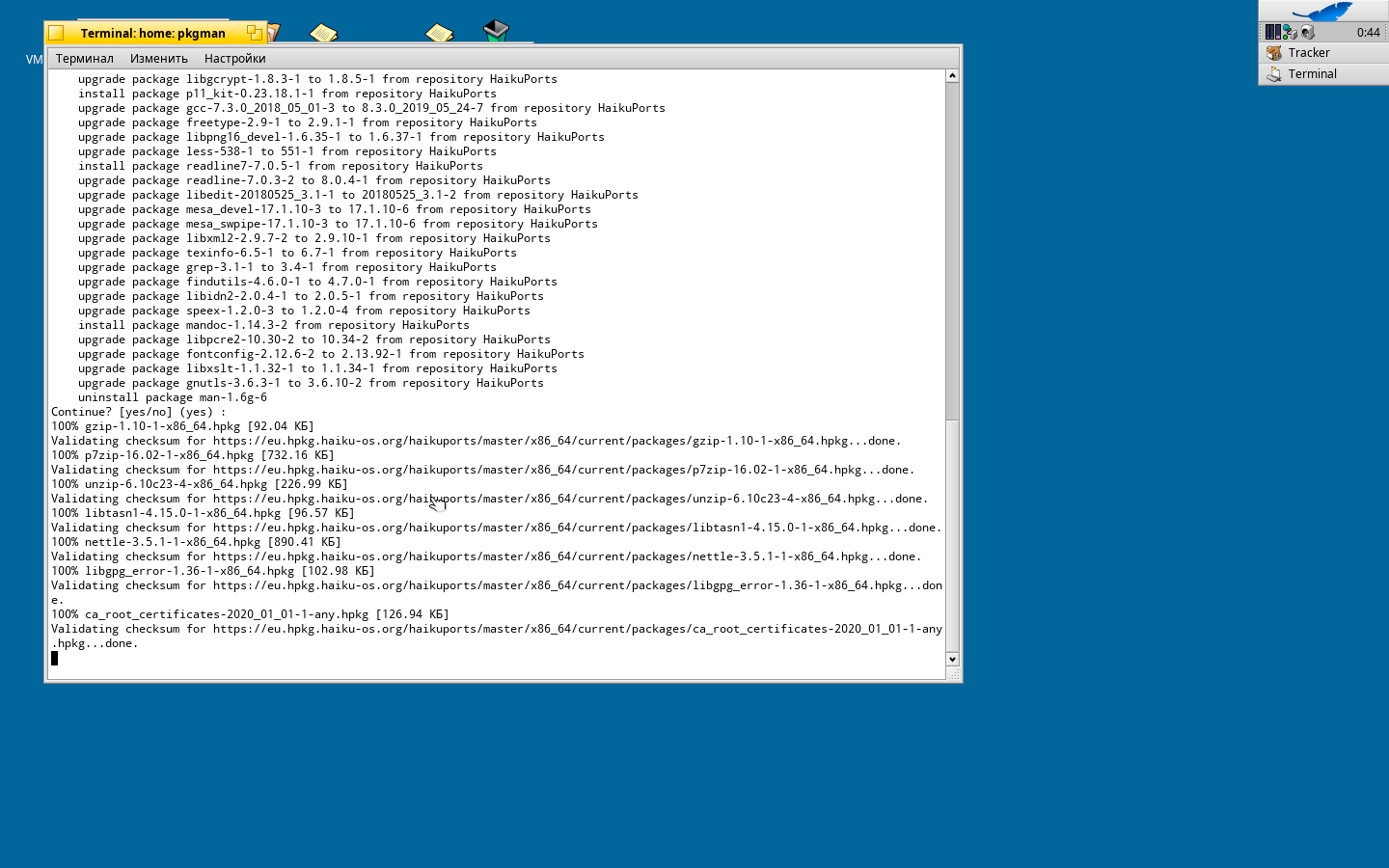Click the 'upgrade package libxml2-2.9.7-2' line

[314, 238]
